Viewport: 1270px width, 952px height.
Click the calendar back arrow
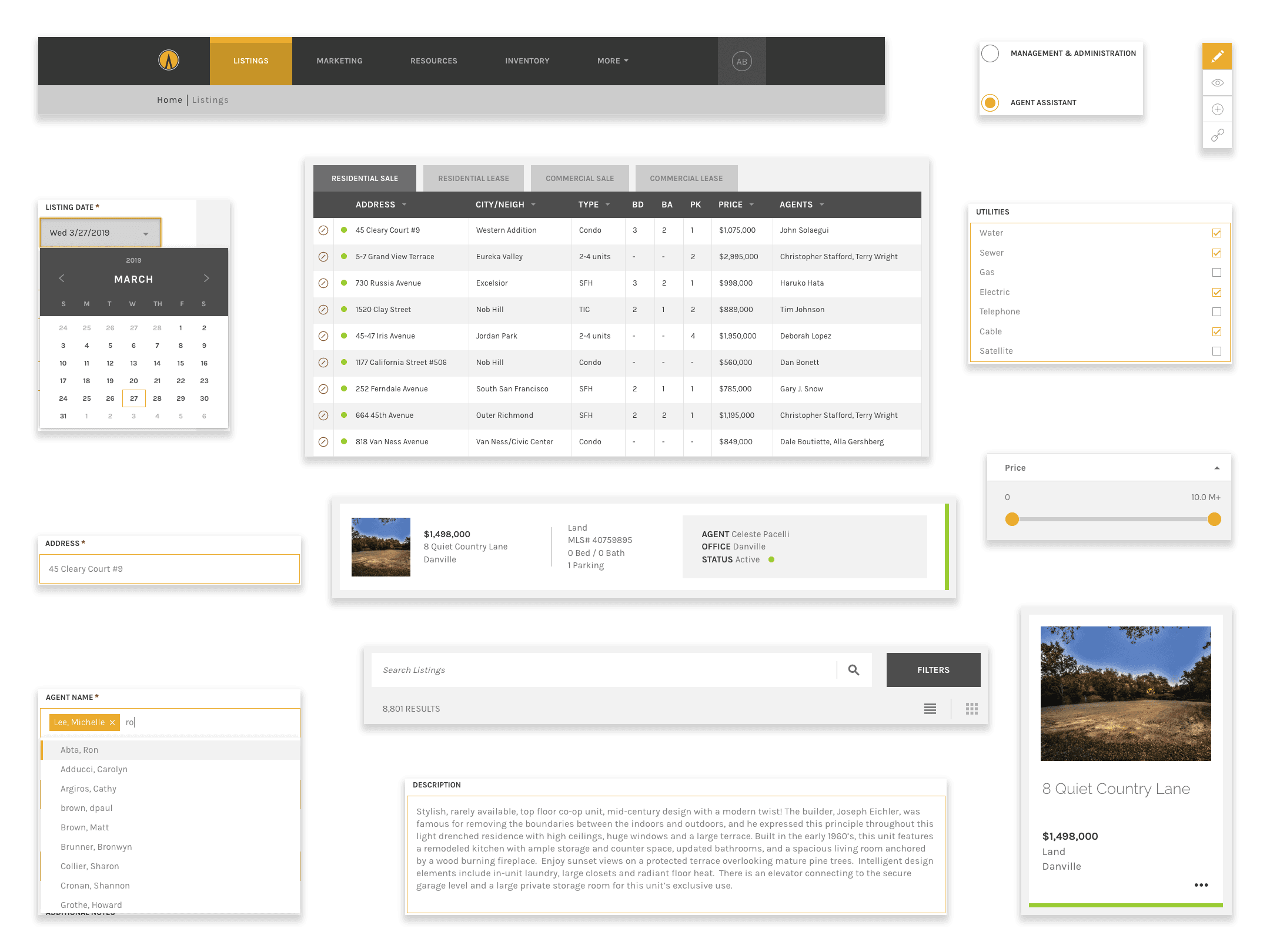[x=62, y=279]
